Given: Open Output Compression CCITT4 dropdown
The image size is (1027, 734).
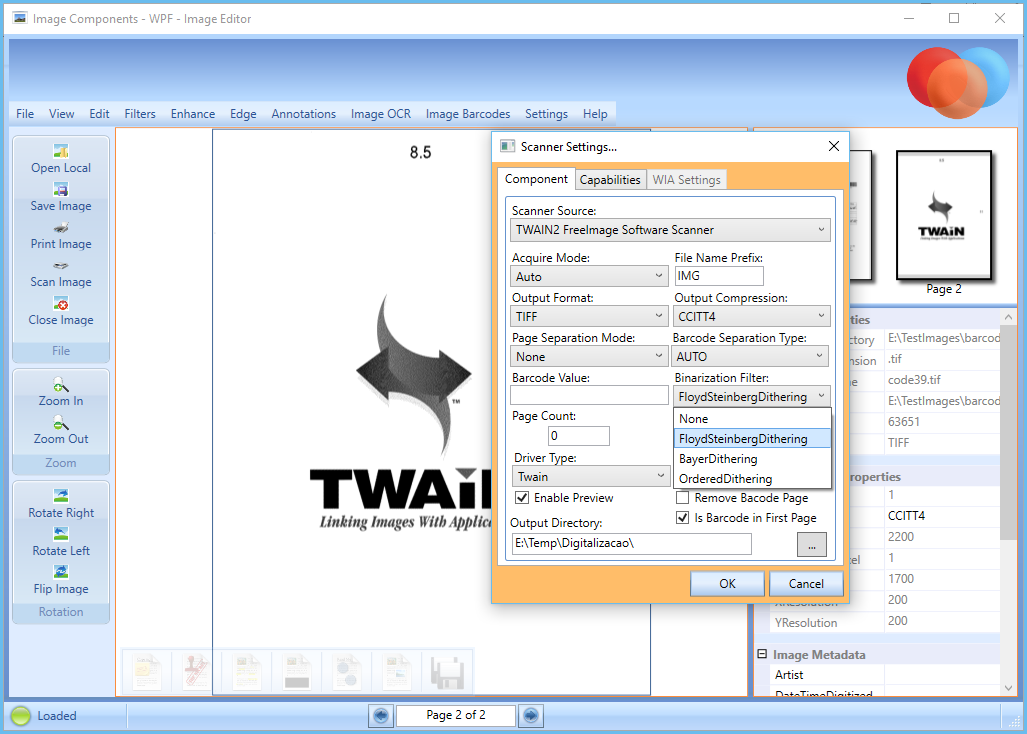Looking at the screenshot, I should coord(751,316).
